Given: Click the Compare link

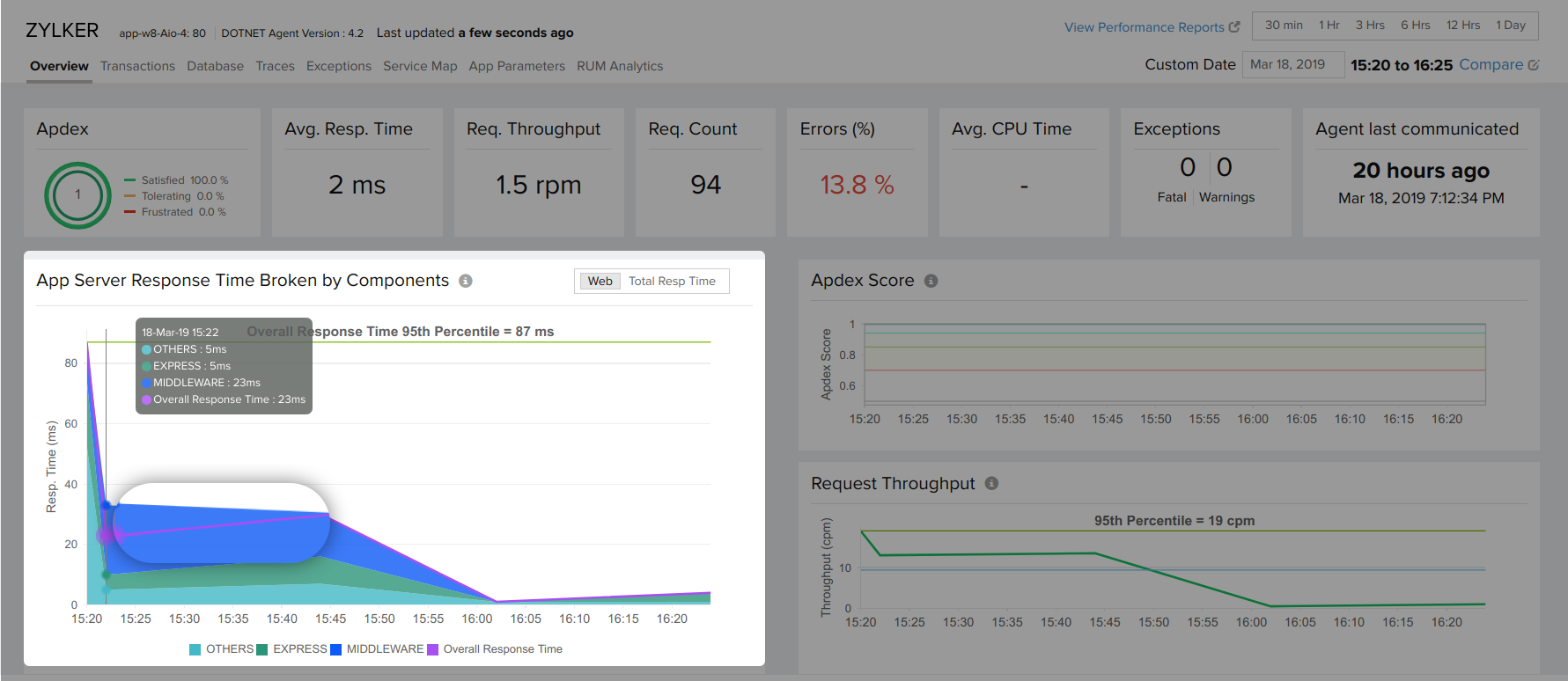Looking at the screenshot, I should (x=1491, y=64).
